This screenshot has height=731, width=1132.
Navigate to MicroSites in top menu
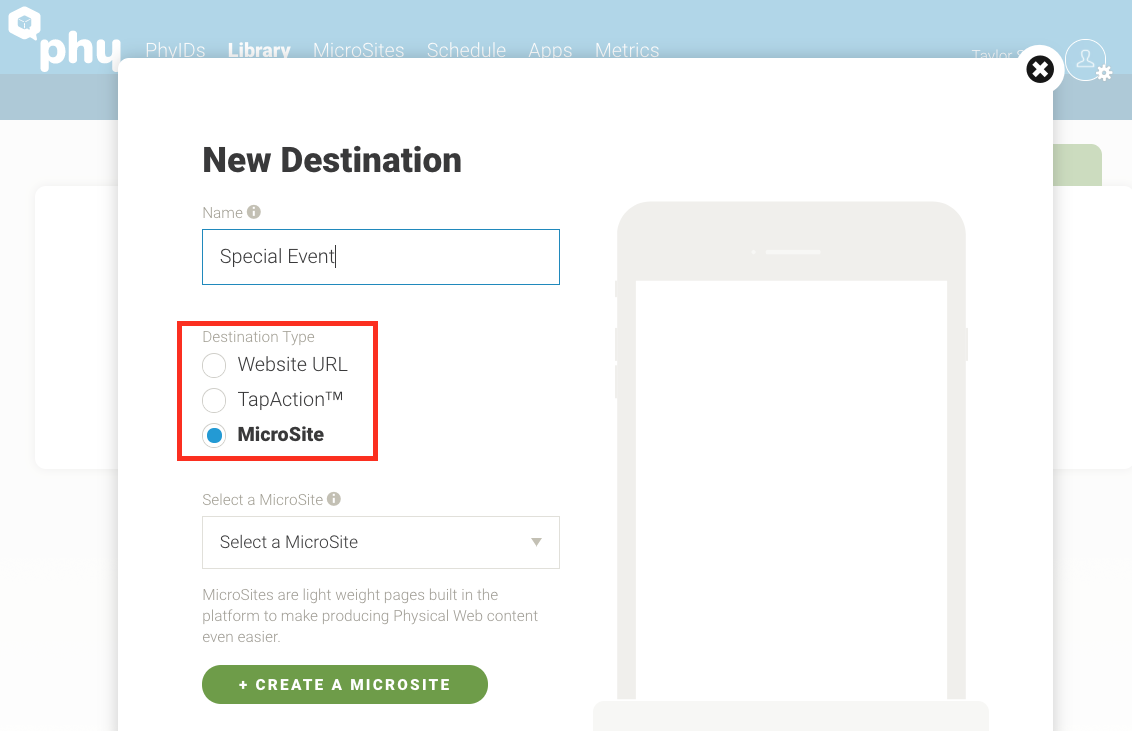358,50
